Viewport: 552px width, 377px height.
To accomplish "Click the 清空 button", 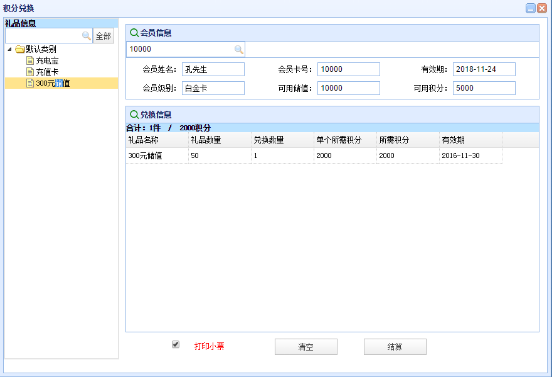I will coord(306,347).
